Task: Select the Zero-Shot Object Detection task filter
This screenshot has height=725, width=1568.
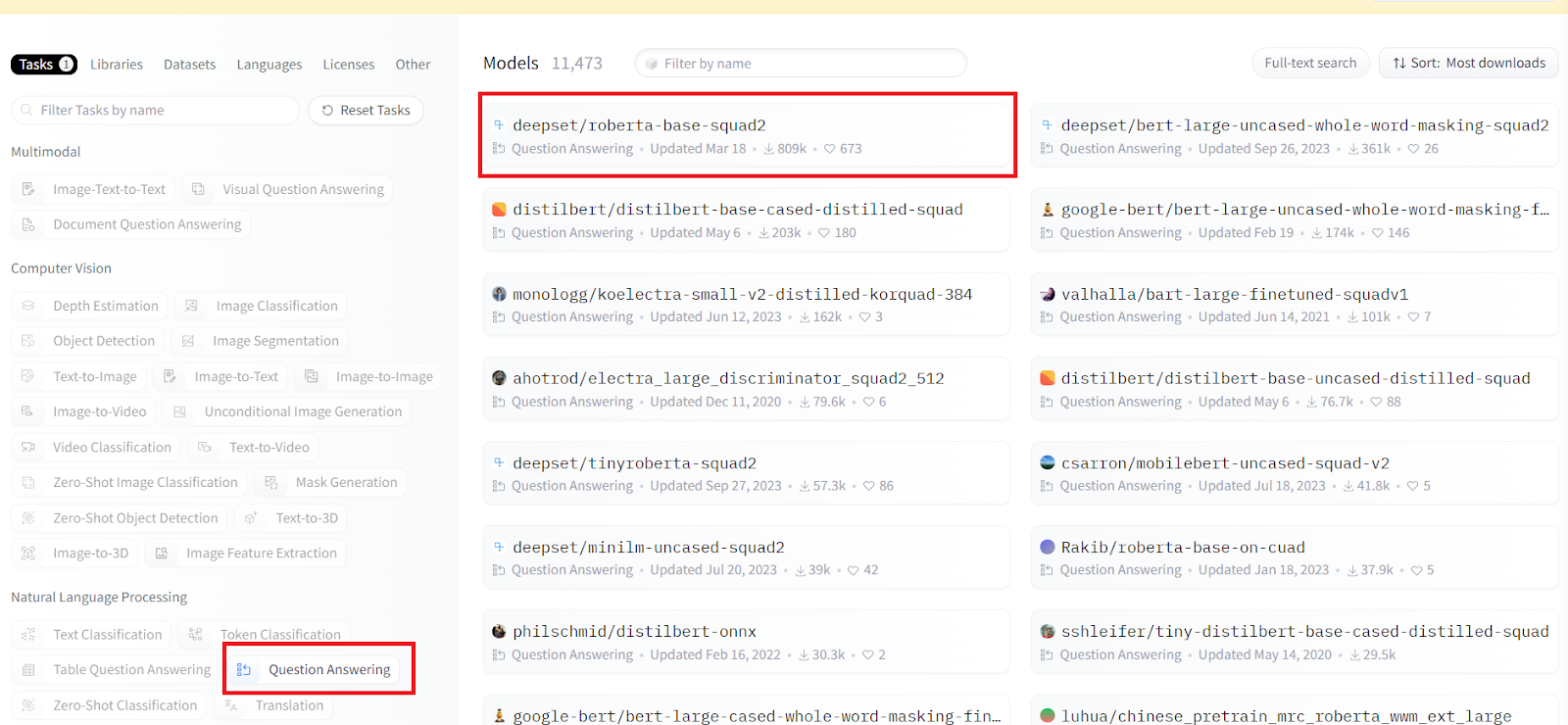Action: 120,517
